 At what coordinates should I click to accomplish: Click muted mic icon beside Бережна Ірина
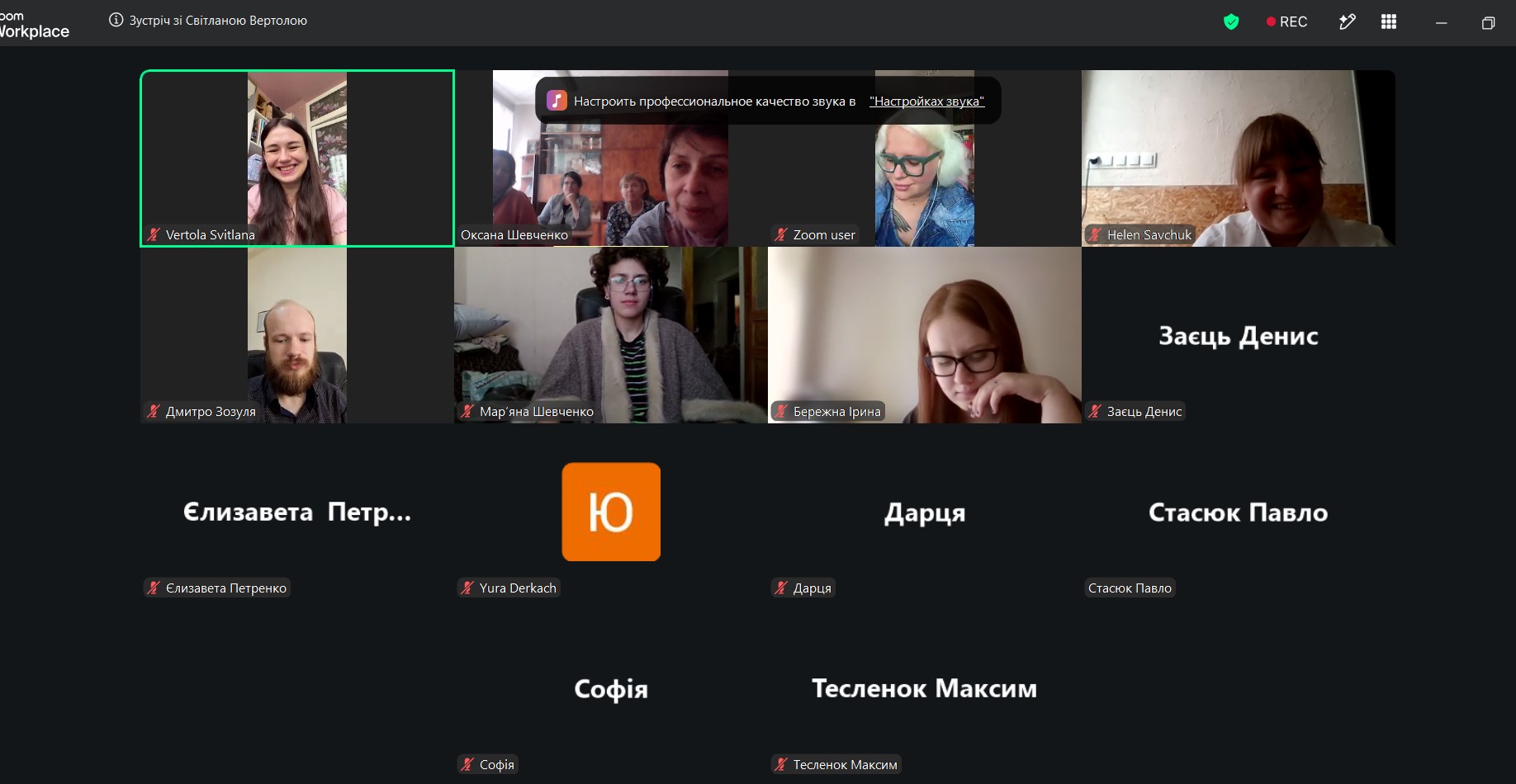click(781, 411)
